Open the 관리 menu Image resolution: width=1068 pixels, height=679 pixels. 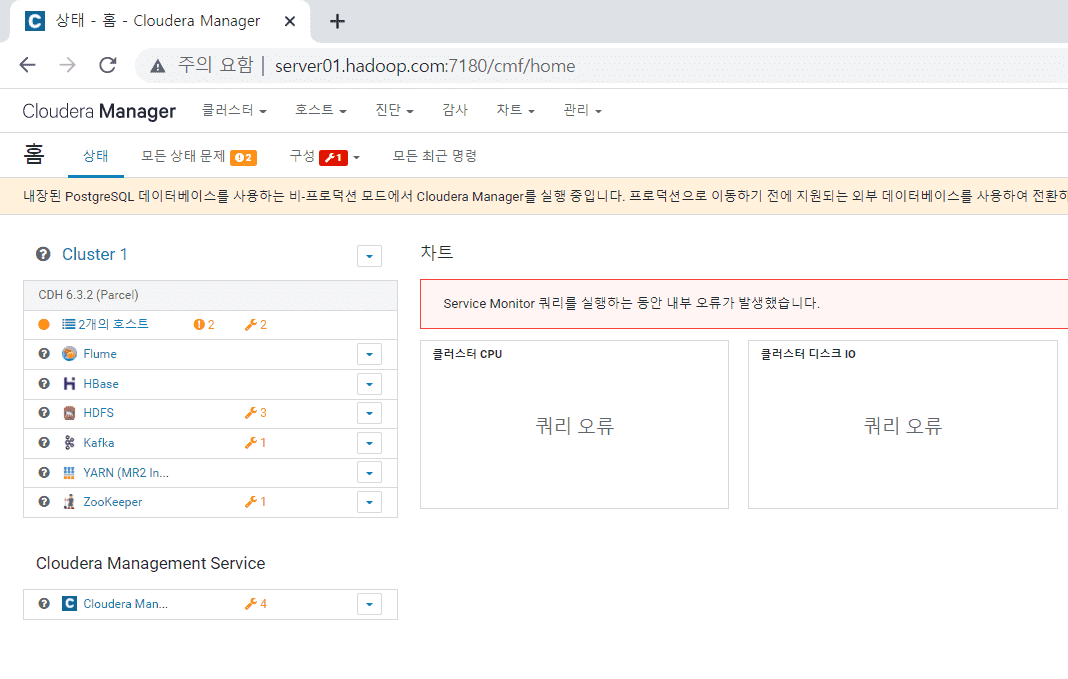[582, 110]
